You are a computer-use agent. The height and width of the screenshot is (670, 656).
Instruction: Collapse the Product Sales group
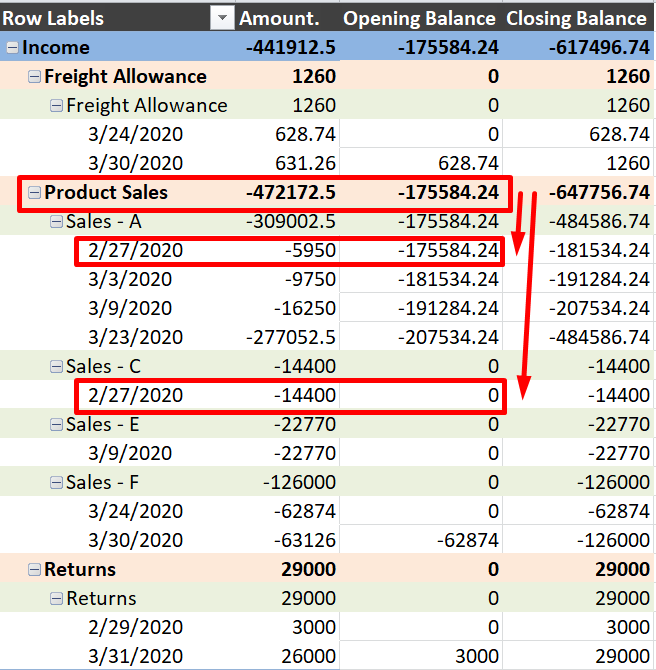34,193
